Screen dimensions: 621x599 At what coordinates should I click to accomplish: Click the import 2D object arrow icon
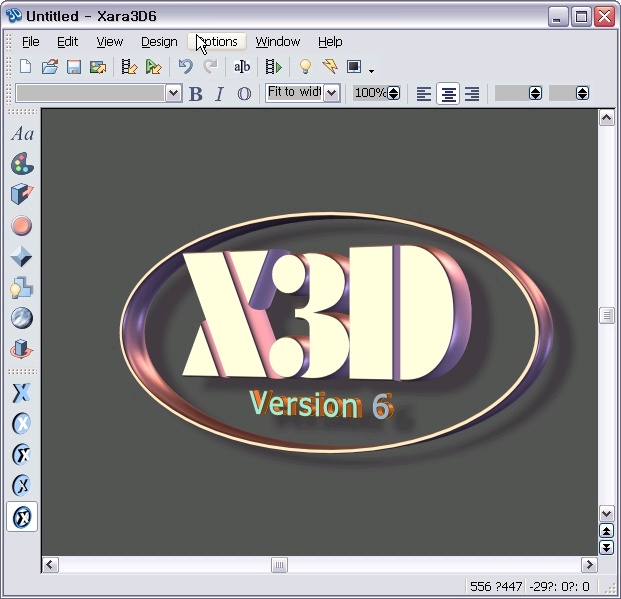(x=154, y=67)
